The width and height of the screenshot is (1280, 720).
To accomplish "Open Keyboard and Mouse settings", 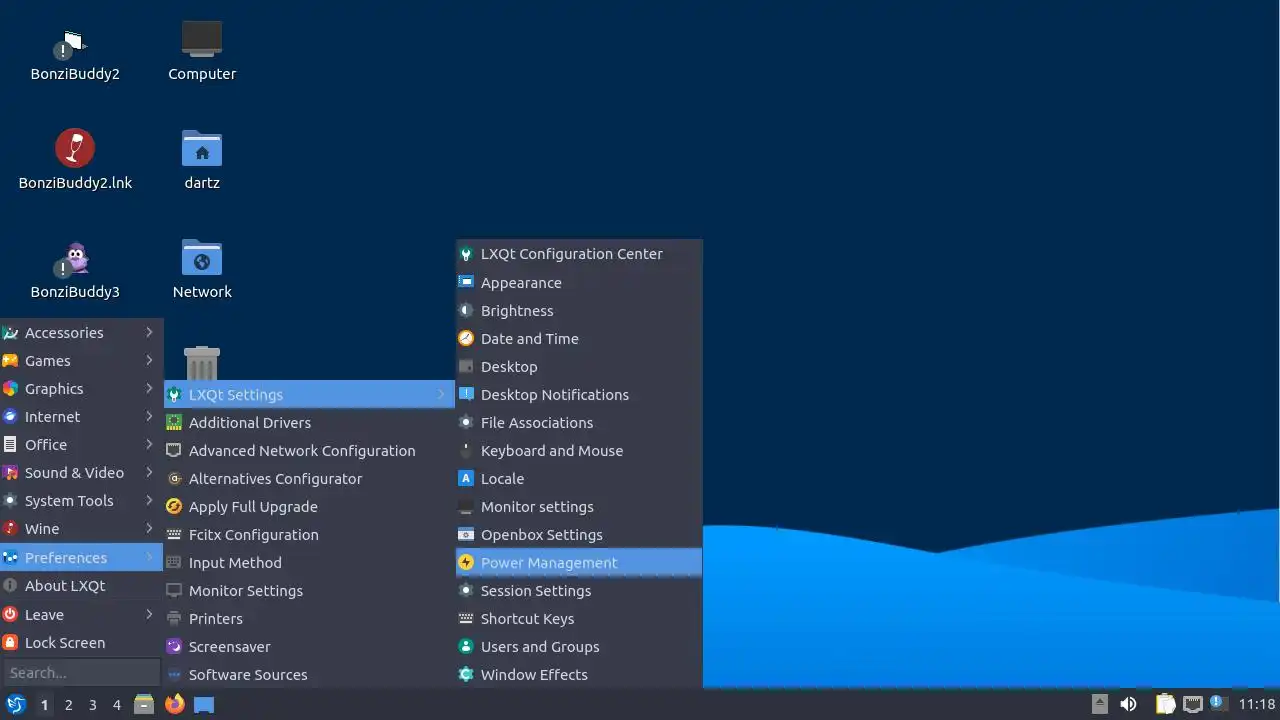I will click(579, 450).
